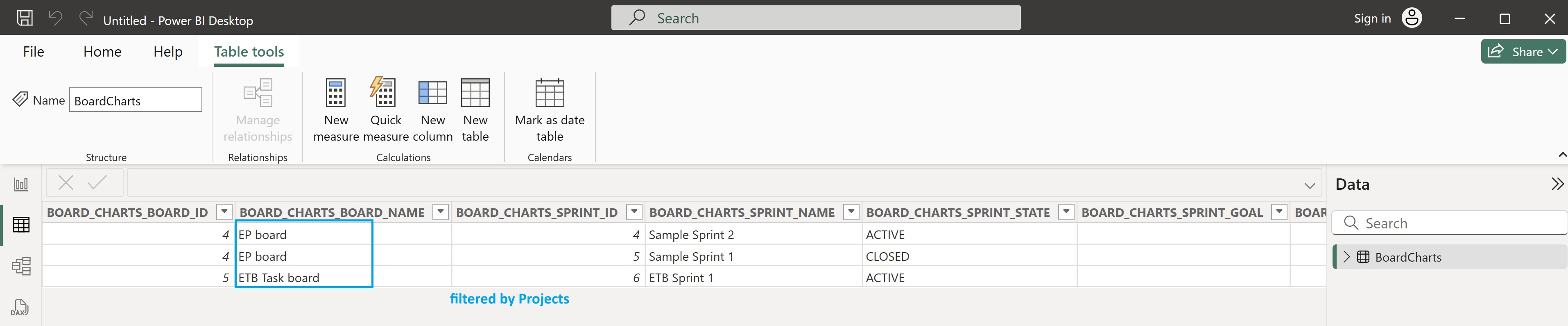This screenshot has width=1568, height=326.
Task: Switch to the Table tools tab
Action: tap(248, 51)
